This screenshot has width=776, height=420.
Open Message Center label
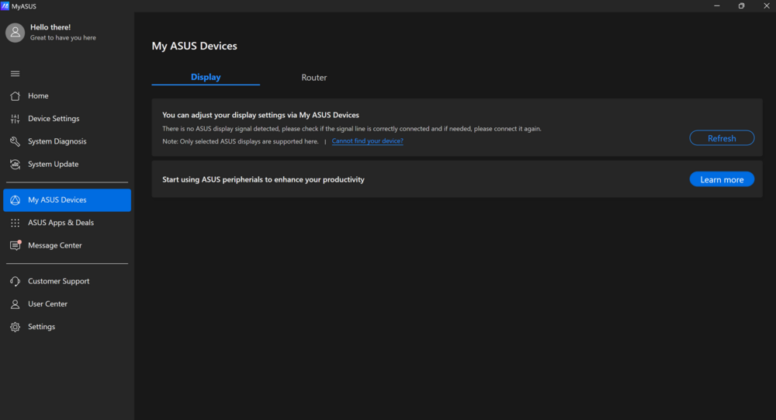(x=54, y=245)
